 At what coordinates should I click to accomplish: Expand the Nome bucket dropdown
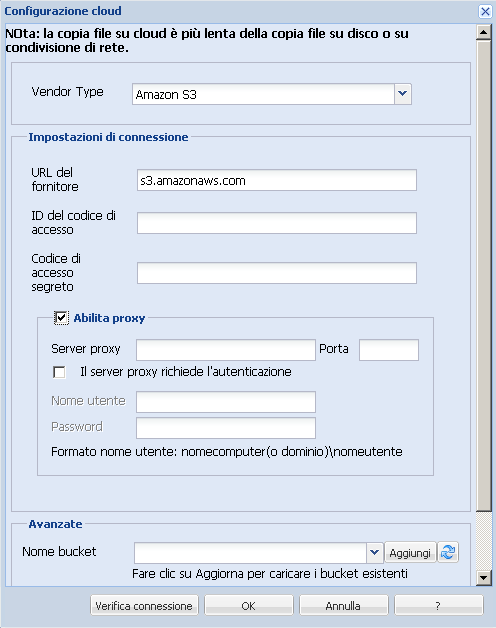[375, 553]
